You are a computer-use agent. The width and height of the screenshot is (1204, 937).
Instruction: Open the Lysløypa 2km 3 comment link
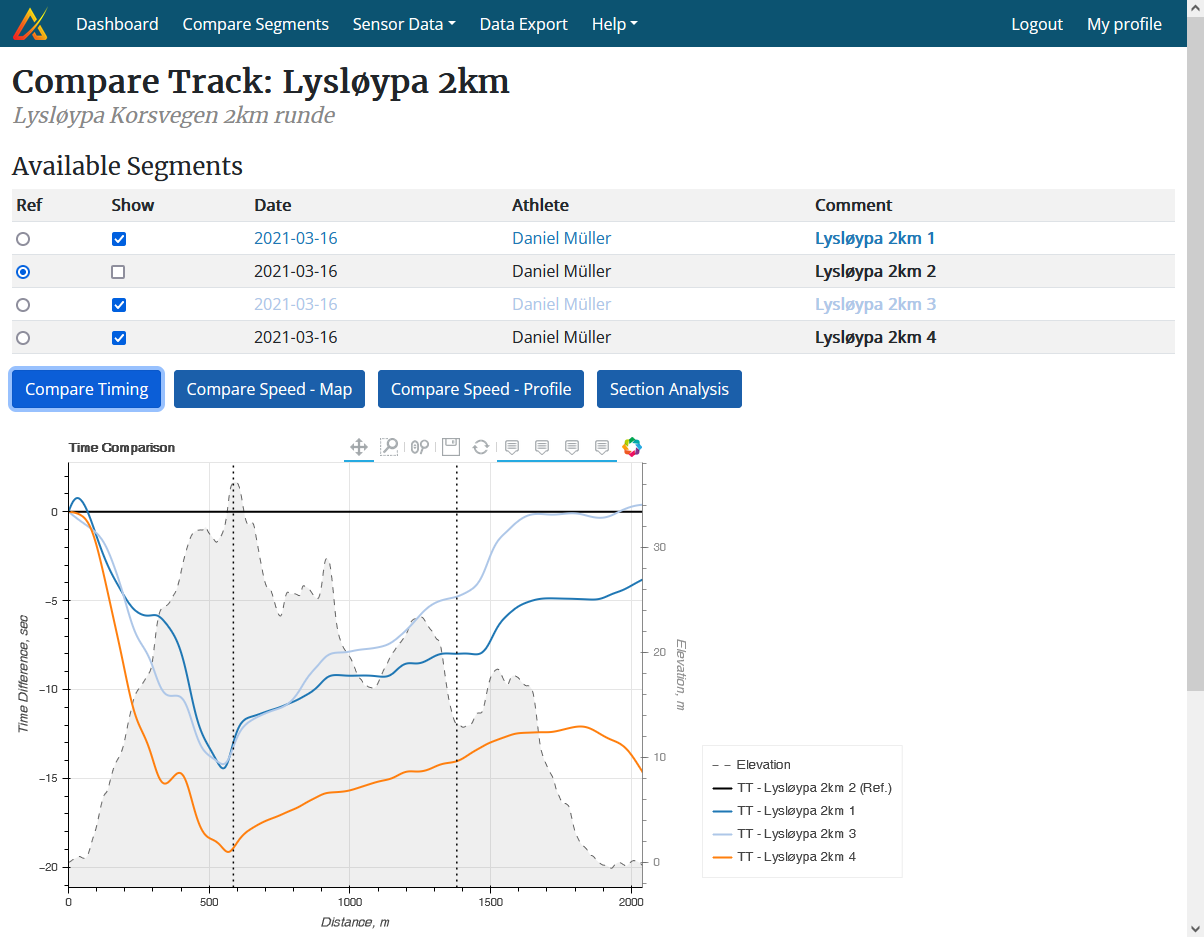pyautogui.click(x=876, y=304)
